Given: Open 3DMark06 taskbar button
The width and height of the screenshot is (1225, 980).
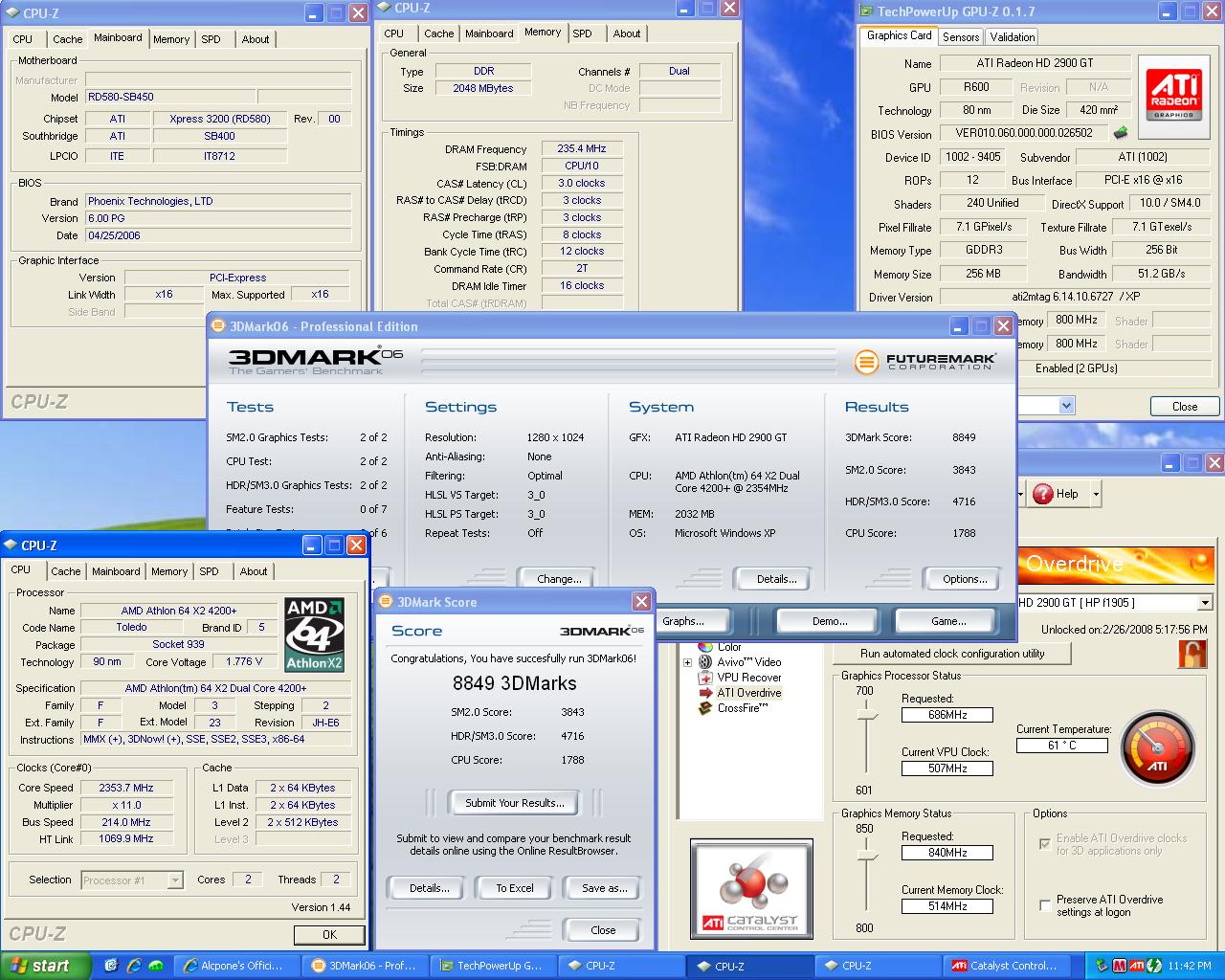Looking at the screenshot, I should [x=365, y=966].
